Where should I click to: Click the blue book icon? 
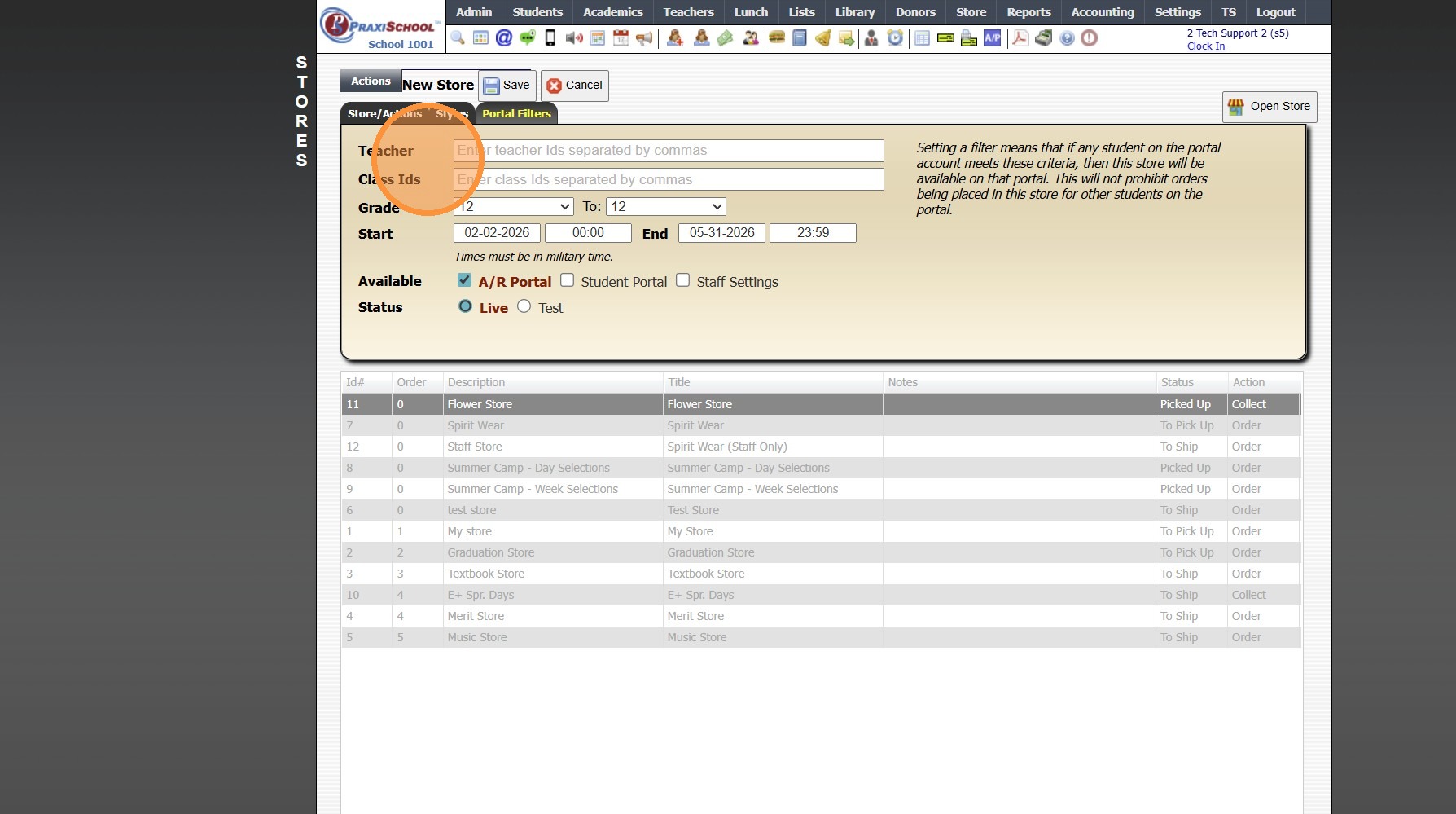pyautogui.click(x=800, y=38)
